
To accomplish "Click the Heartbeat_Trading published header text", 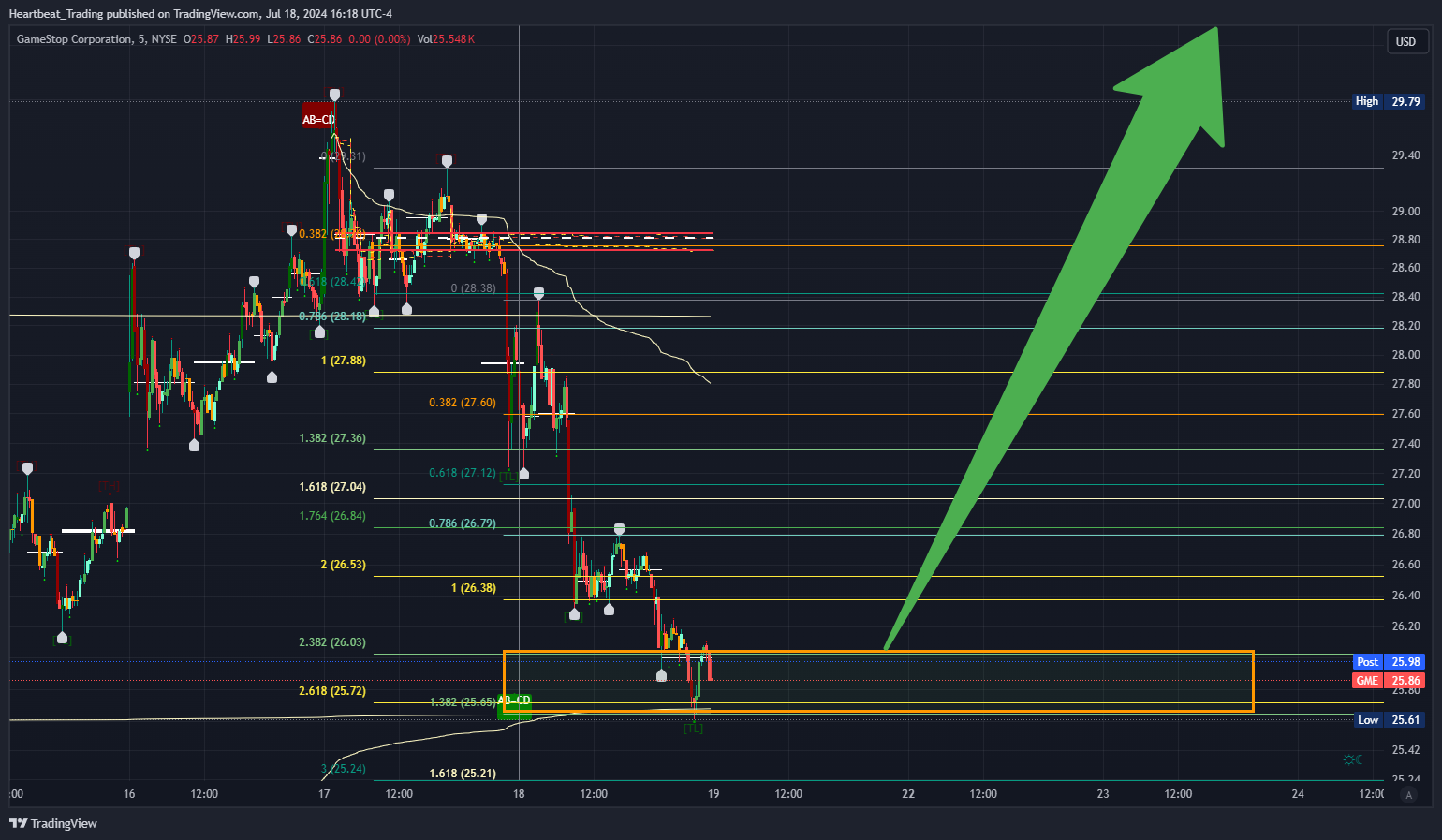I will point(200,14).
